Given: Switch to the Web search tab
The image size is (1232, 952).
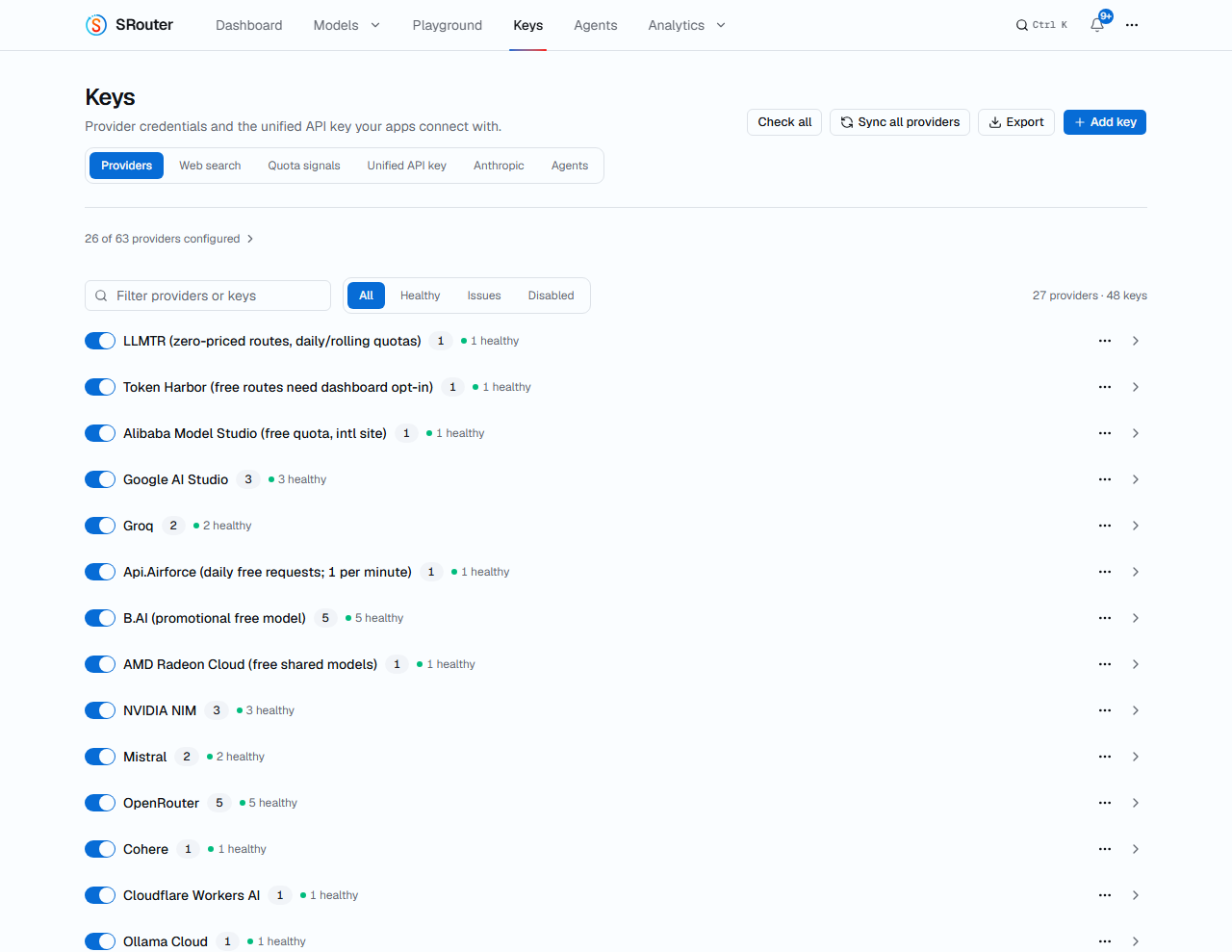Looking at the screenshot, I should pyautogui.click(x=210, y=166).
